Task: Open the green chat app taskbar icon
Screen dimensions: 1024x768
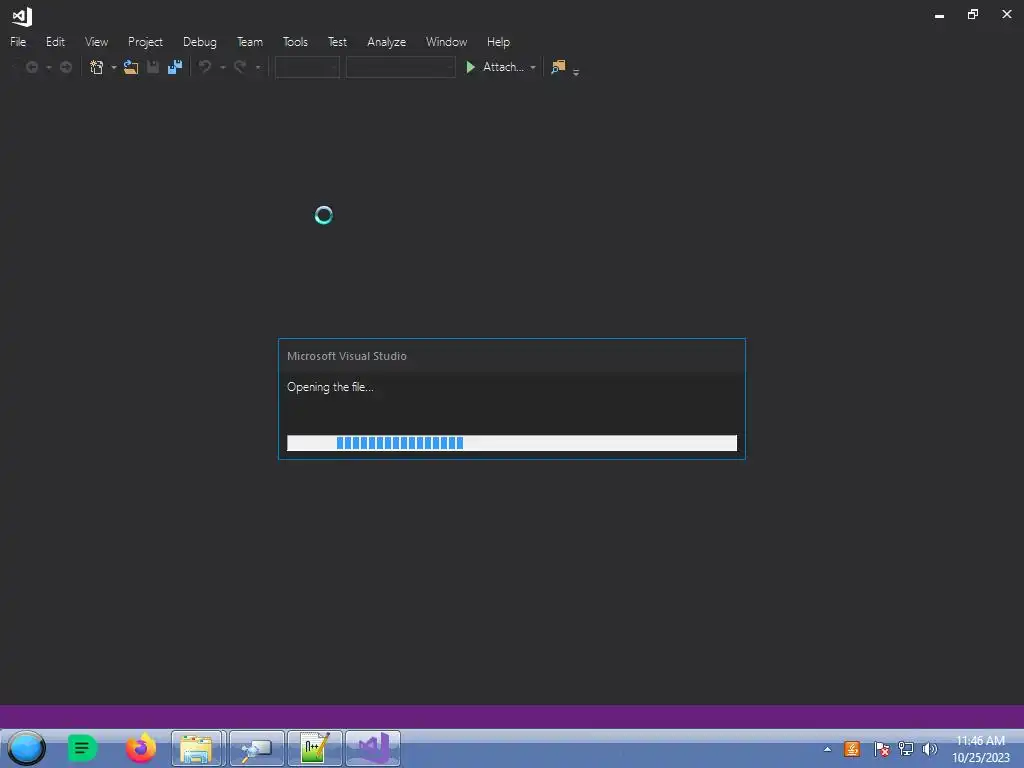Action: (82, 748)
